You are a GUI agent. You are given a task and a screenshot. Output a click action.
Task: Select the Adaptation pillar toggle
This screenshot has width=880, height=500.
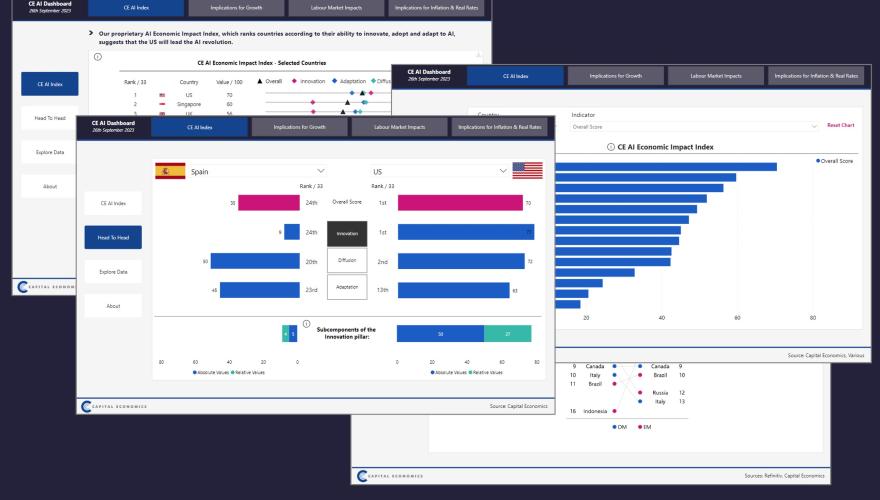point(347,287)
